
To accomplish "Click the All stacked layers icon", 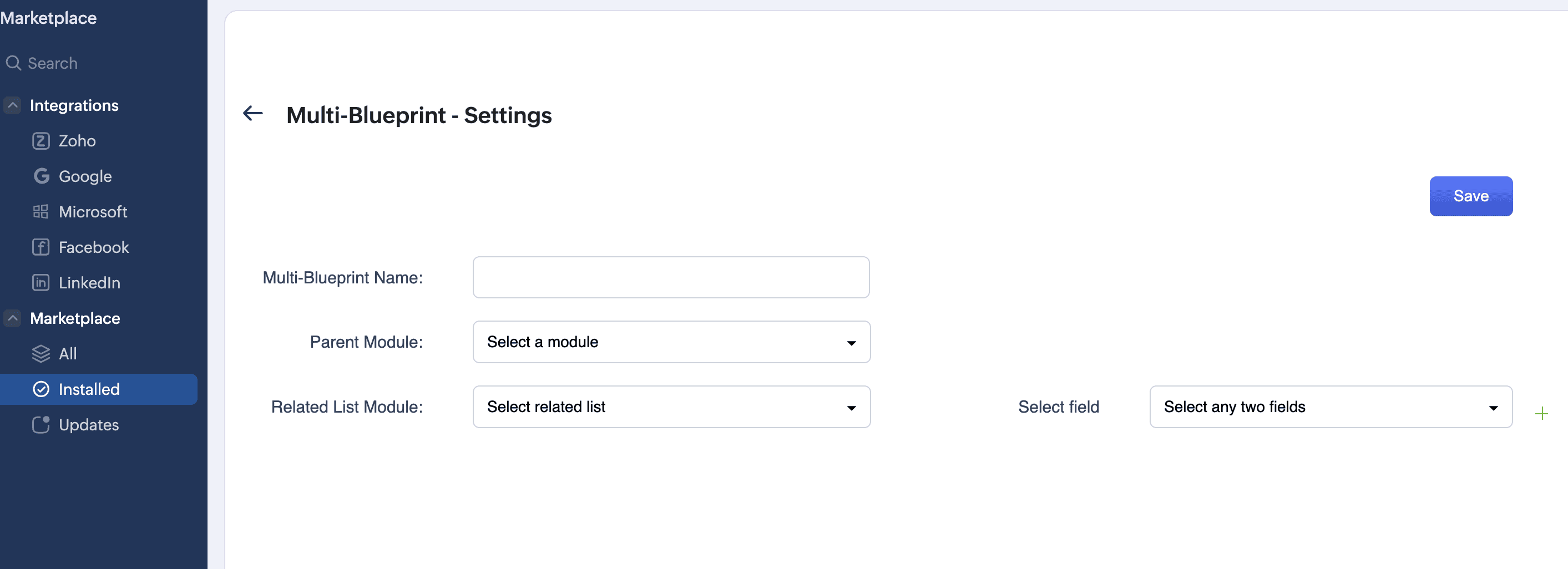I will click(x=41, y=354).
